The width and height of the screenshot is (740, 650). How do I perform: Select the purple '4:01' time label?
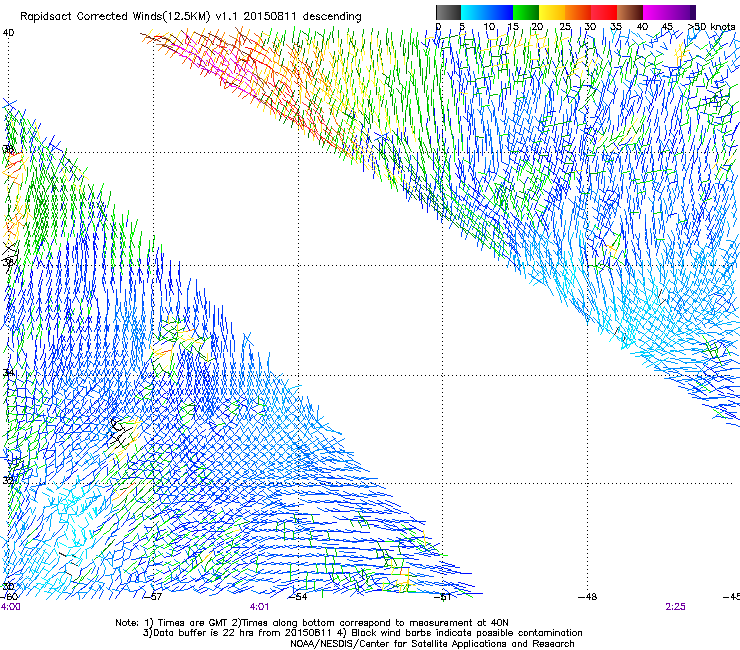tap(260, 607)
